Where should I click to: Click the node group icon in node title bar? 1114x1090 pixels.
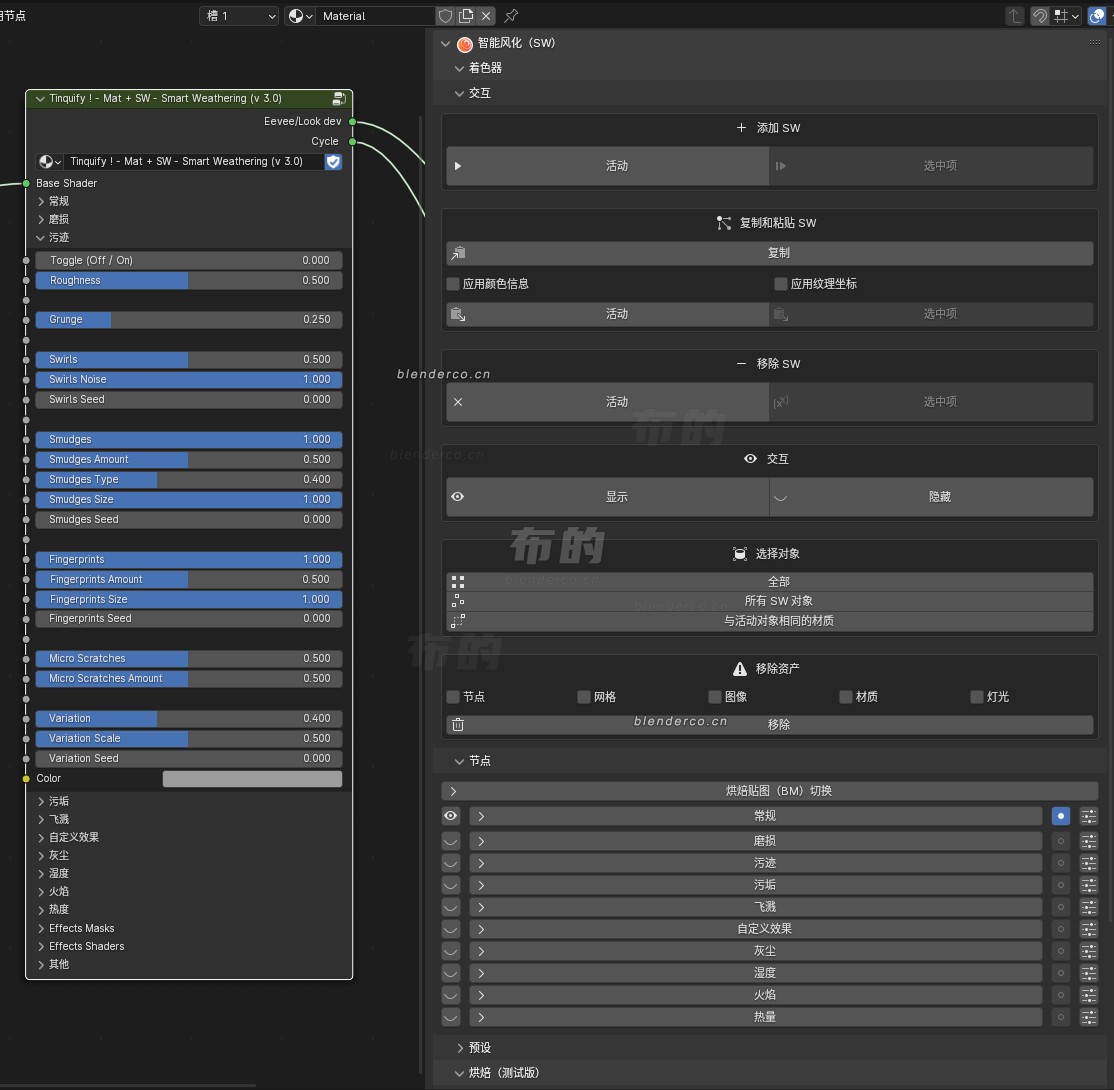339,98
